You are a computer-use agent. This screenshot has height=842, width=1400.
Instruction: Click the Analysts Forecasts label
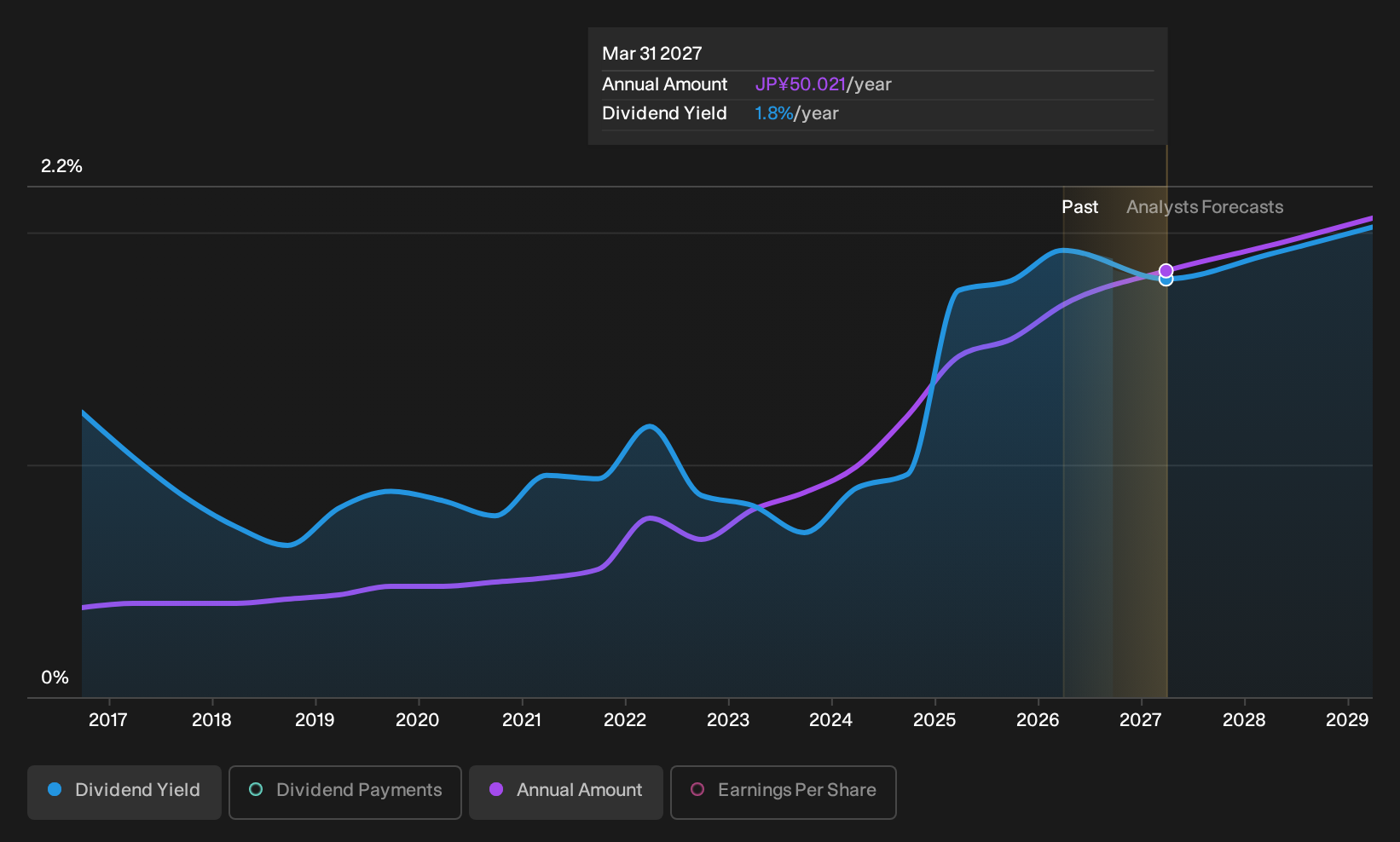[x=1205, y=207]
